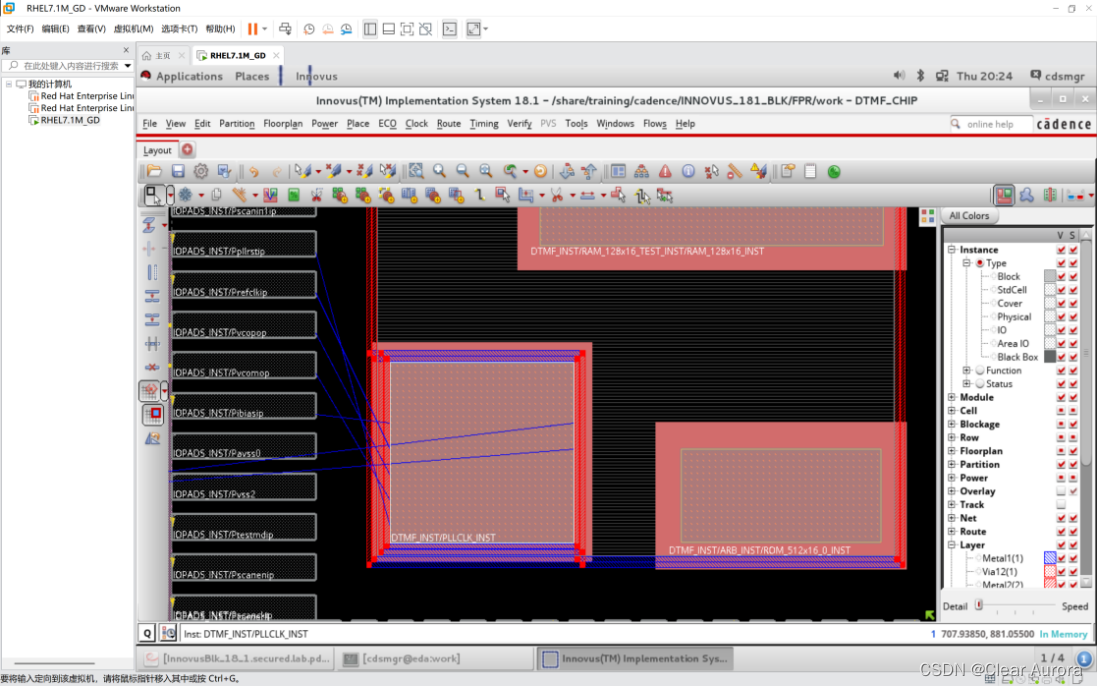The height and width of the screenshot is (686, 1097).
Task: Click the save design floppy icon
Action: tap(178, 171)
